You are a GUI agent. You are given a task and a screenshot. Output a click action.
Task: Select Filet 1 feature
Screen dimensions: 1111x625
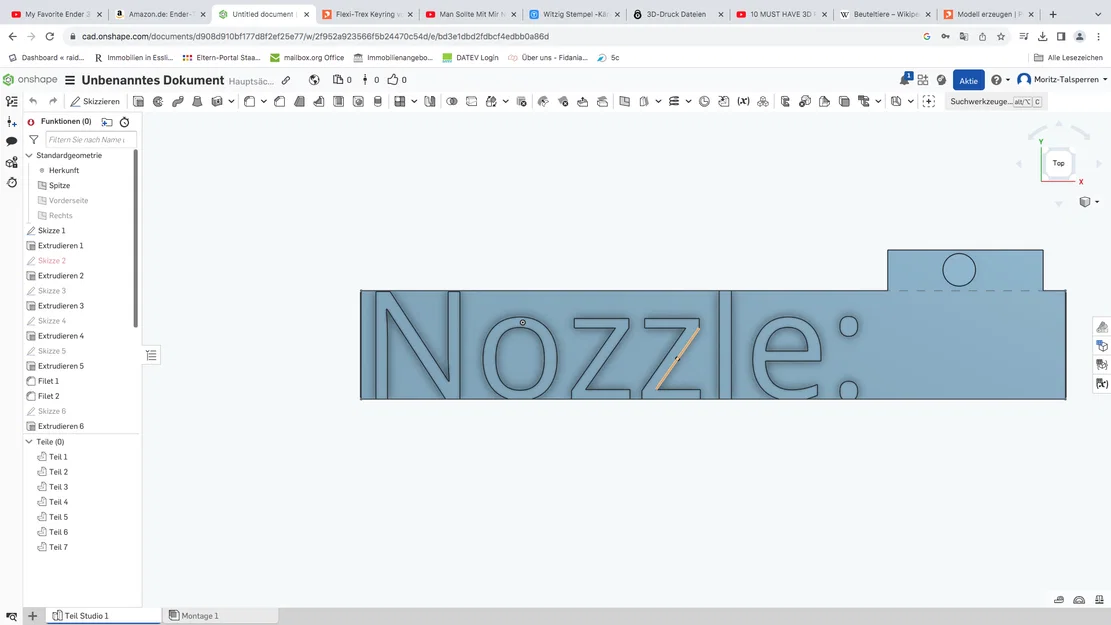click(48, 381)
